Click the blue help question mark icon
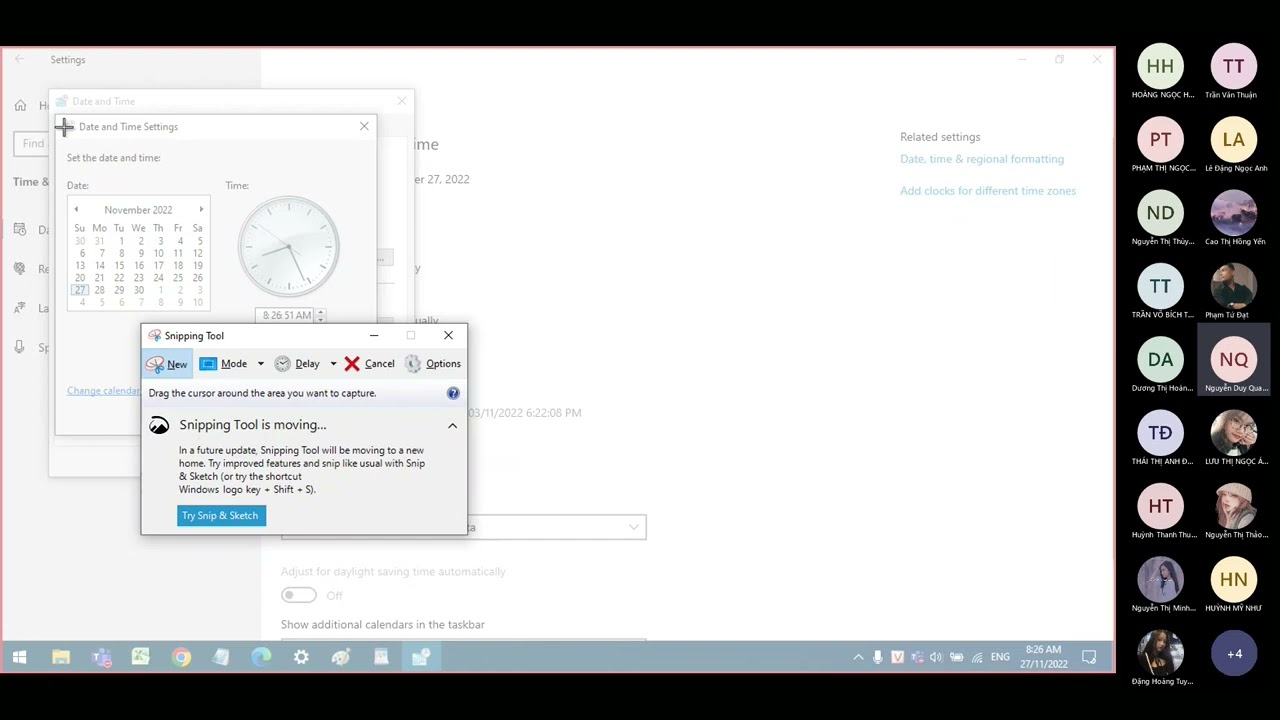 click(453, 393)
